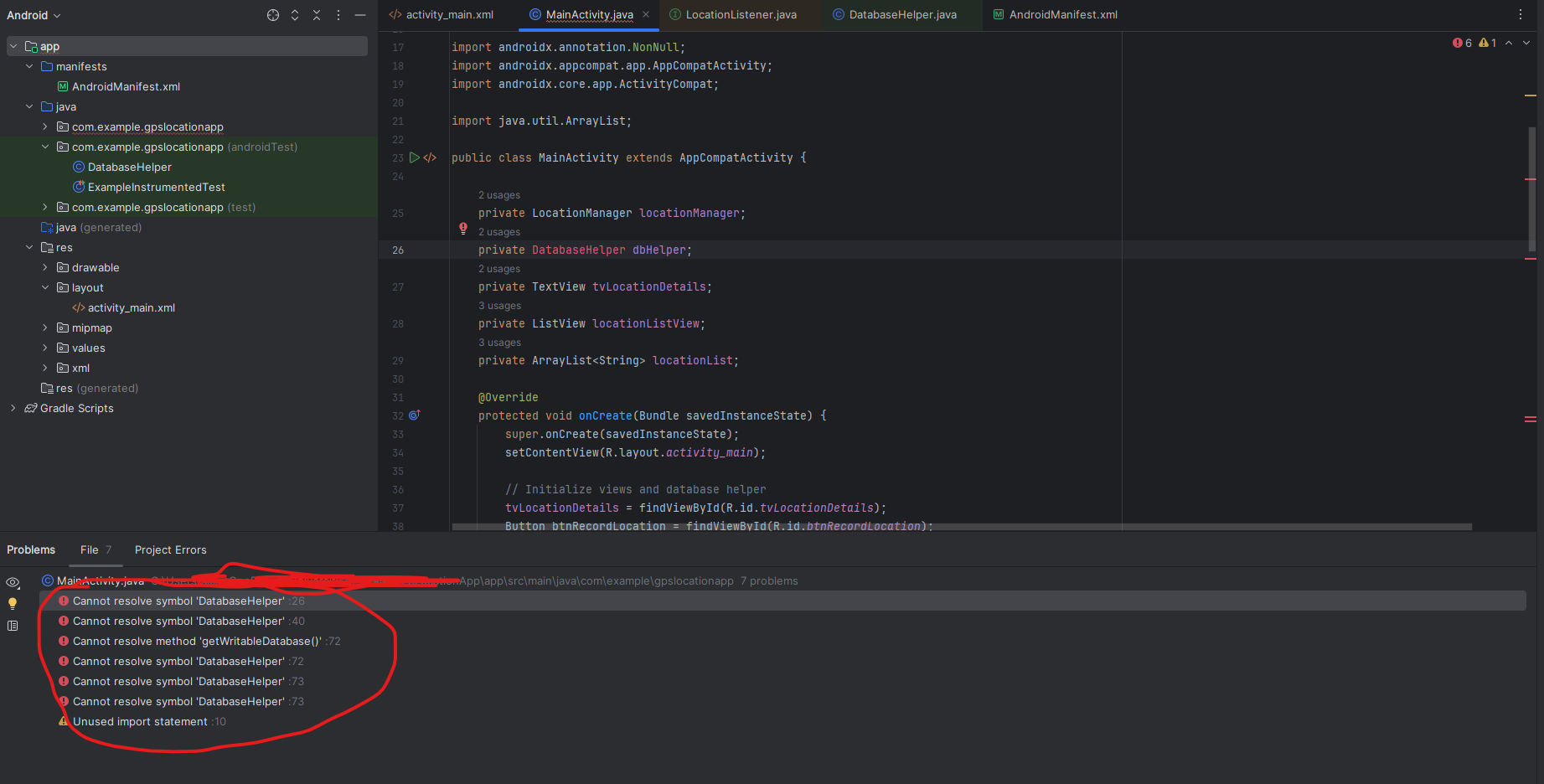This screenshot has width=1544, height=784.
Task: Click editor horizontal scrollbar thumb
Action: [x=962, y=527]
